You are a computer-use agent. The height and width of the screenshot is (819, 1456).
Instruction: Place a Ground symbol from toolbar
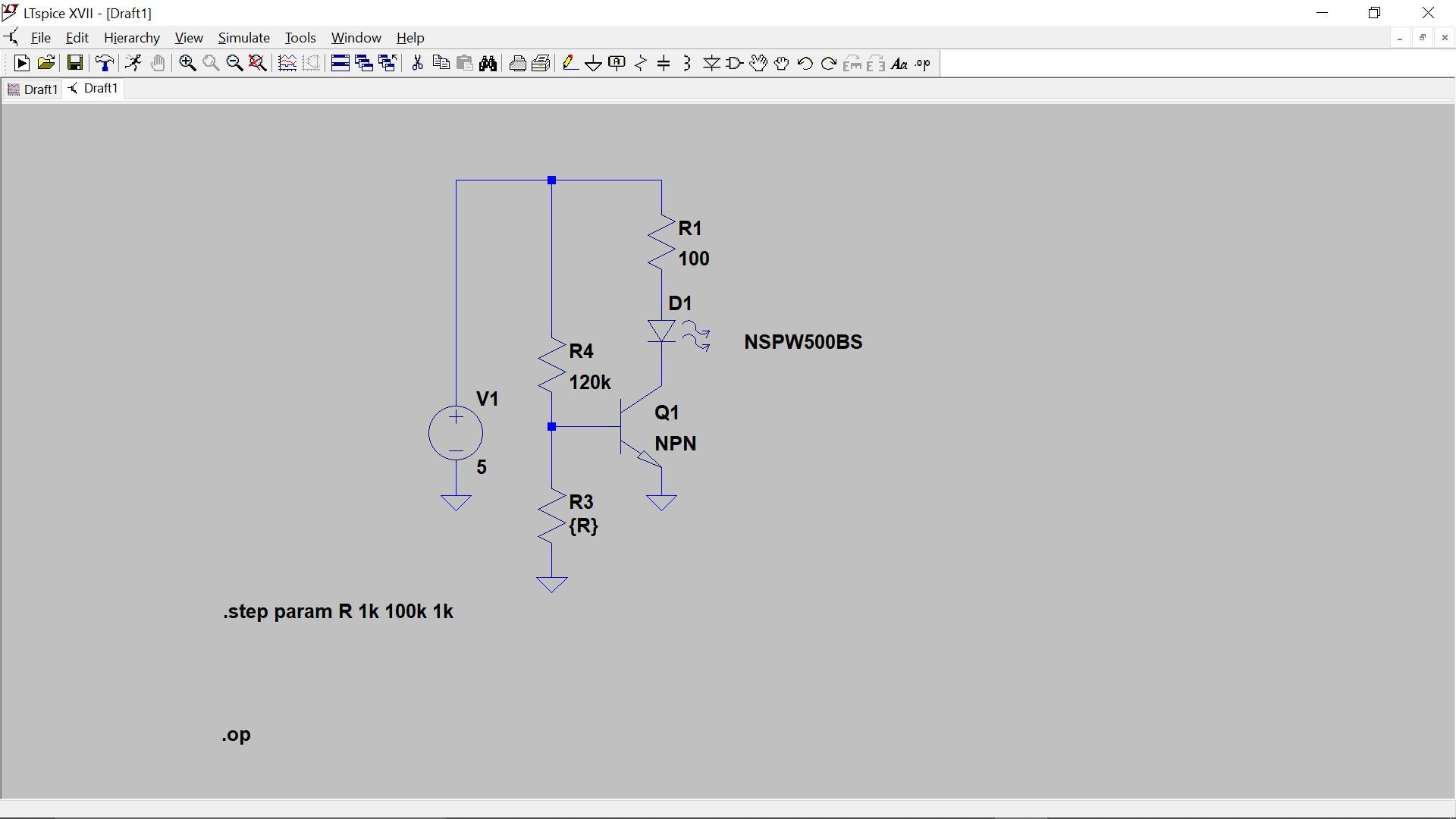tap(594, 64)
